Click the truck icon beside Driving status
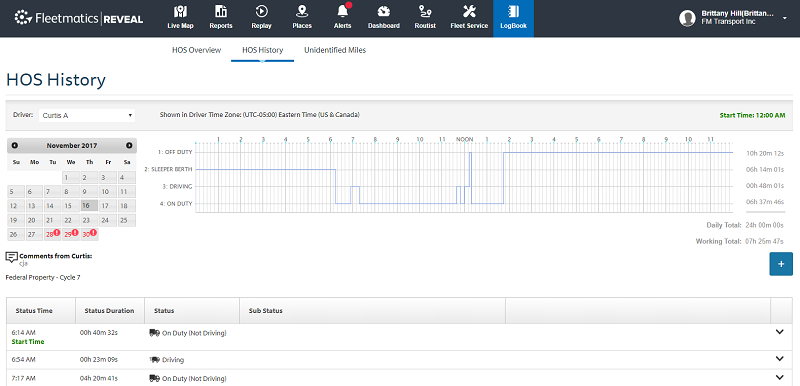 pyautogui.click(x=155, y=359)
